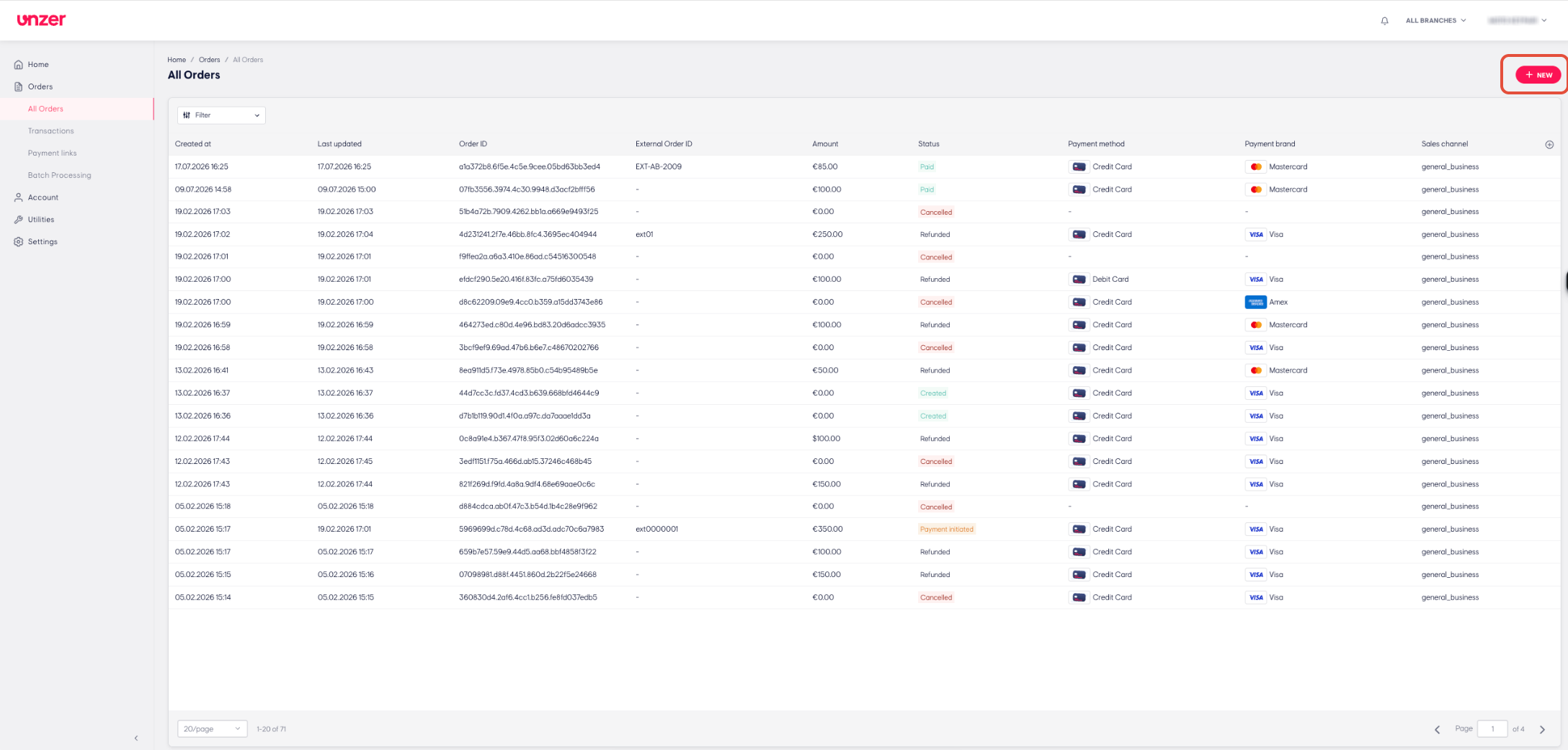Click the notifications bell icon

(x=1384, y=21)
